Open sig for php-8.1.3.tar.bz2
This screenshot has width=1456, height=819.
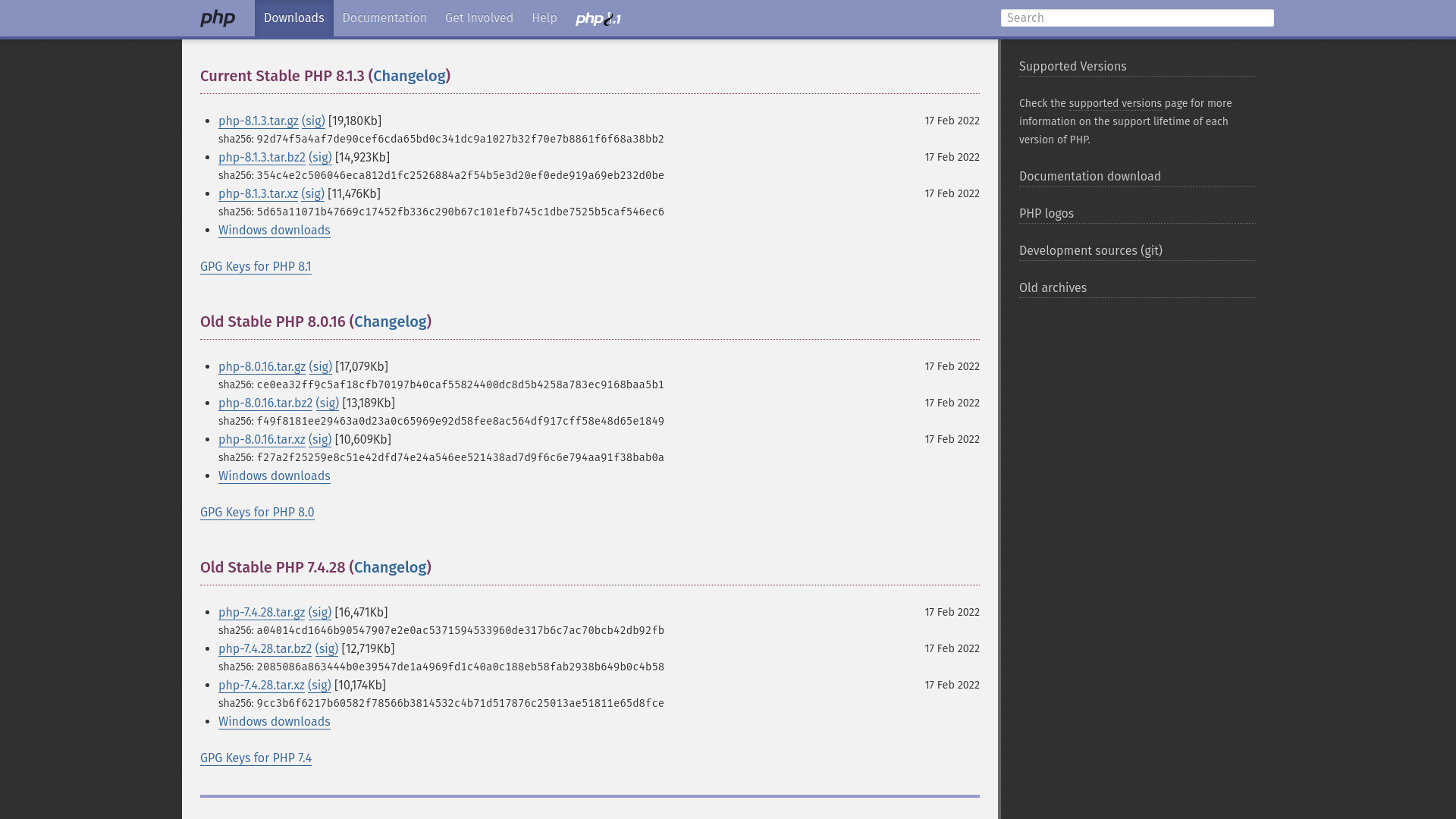(x=320, y=158)
